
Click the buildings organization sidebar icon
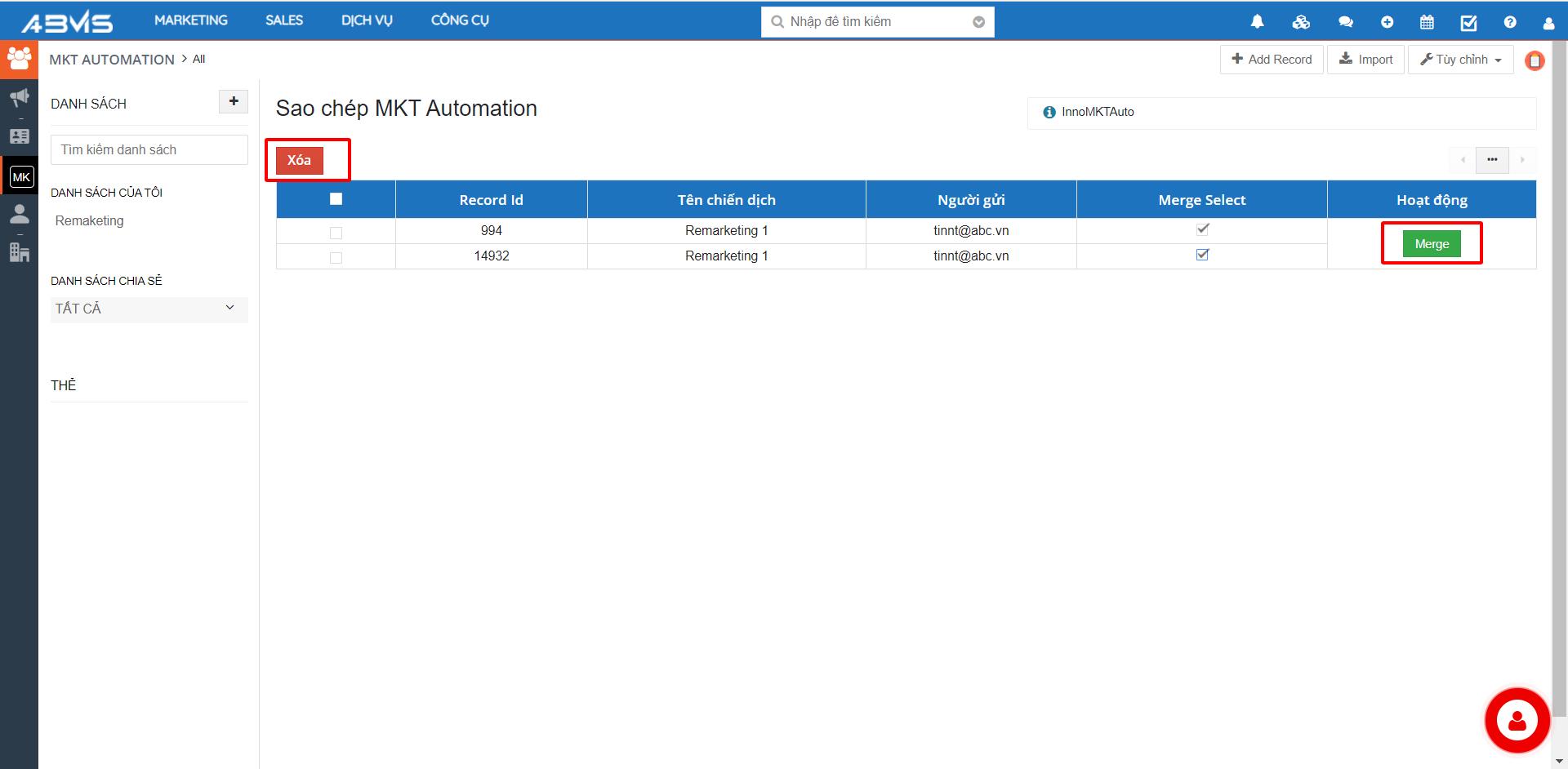point(19,252)
